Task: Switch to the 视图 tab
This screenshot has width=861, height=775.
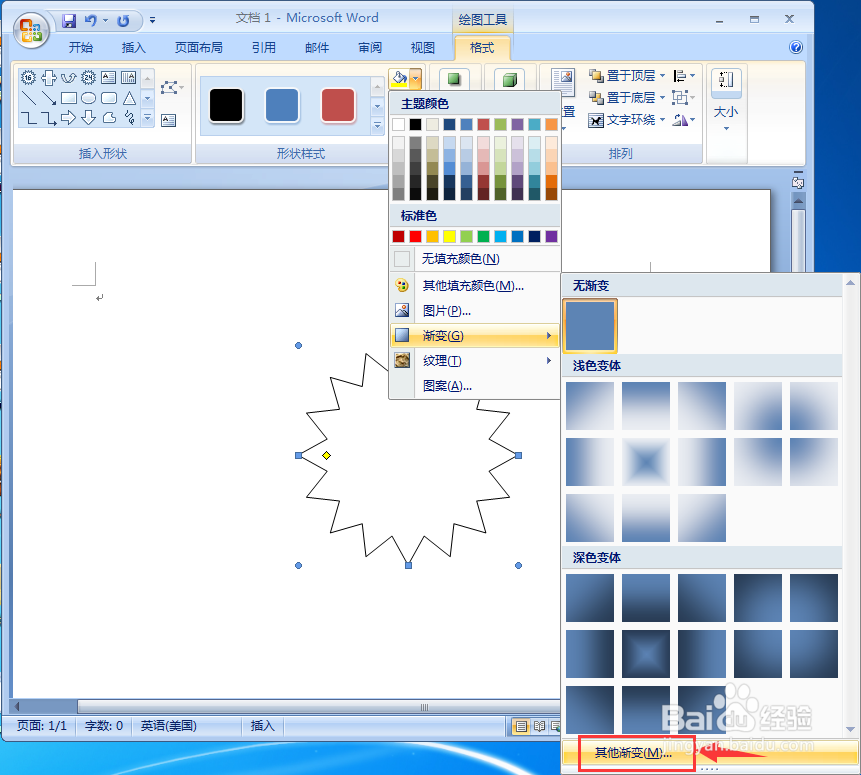Action: point(423,48)
